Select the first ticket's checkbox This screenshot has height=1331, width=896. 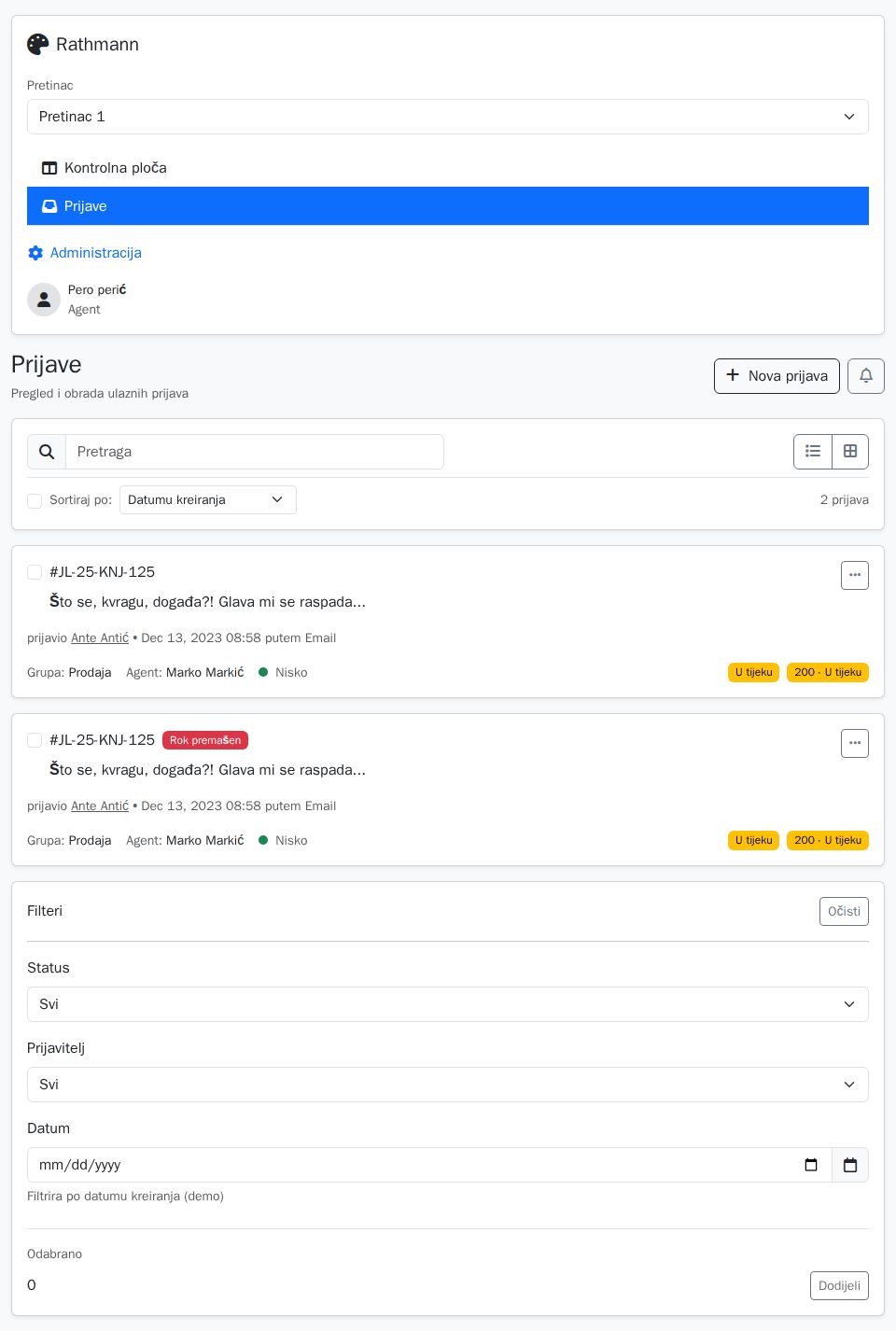(x=35, y=572)
